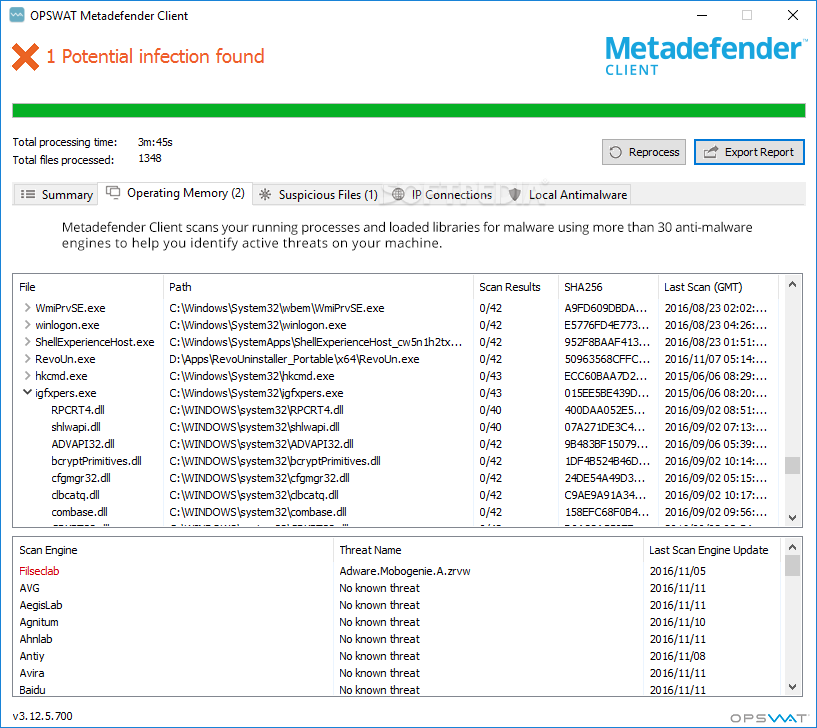
Task: Click the engine list scroll down arrow
Action: pyautogui.click(x=792, y=687)
